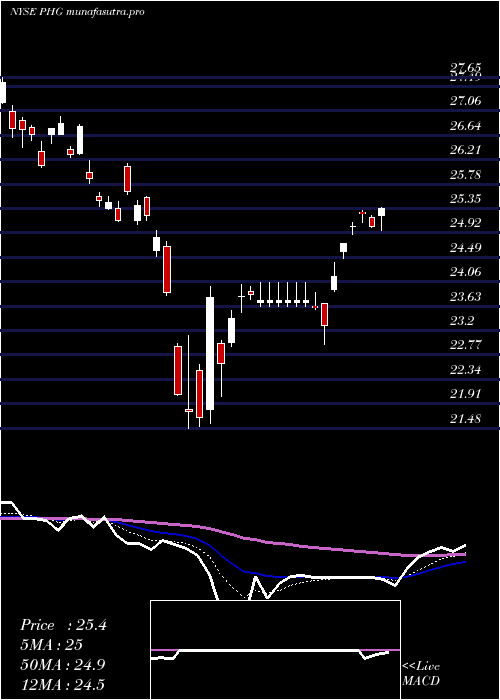Screen dimensions: 500x700
Task: Click the 5MA : 25 readout
Action: pyautogui.click(x=52, y=645)
